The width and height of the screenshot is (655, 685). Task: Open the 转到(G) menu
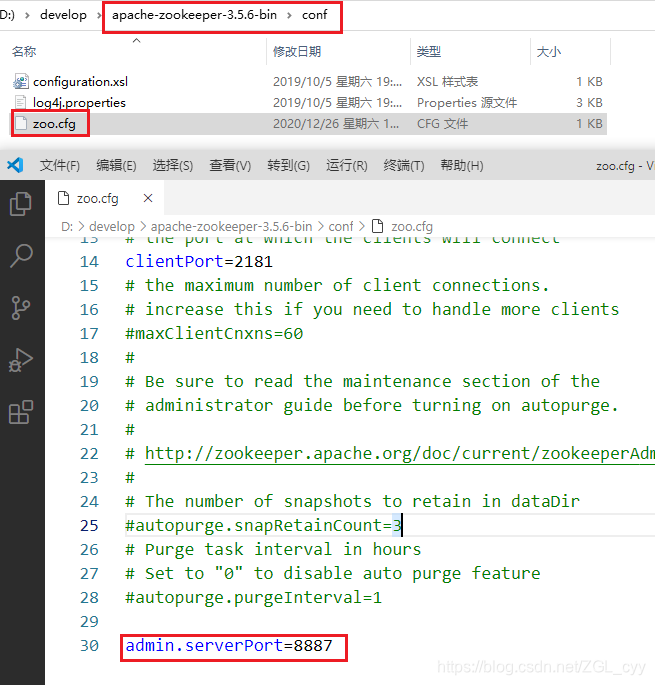tap(288, 166)
